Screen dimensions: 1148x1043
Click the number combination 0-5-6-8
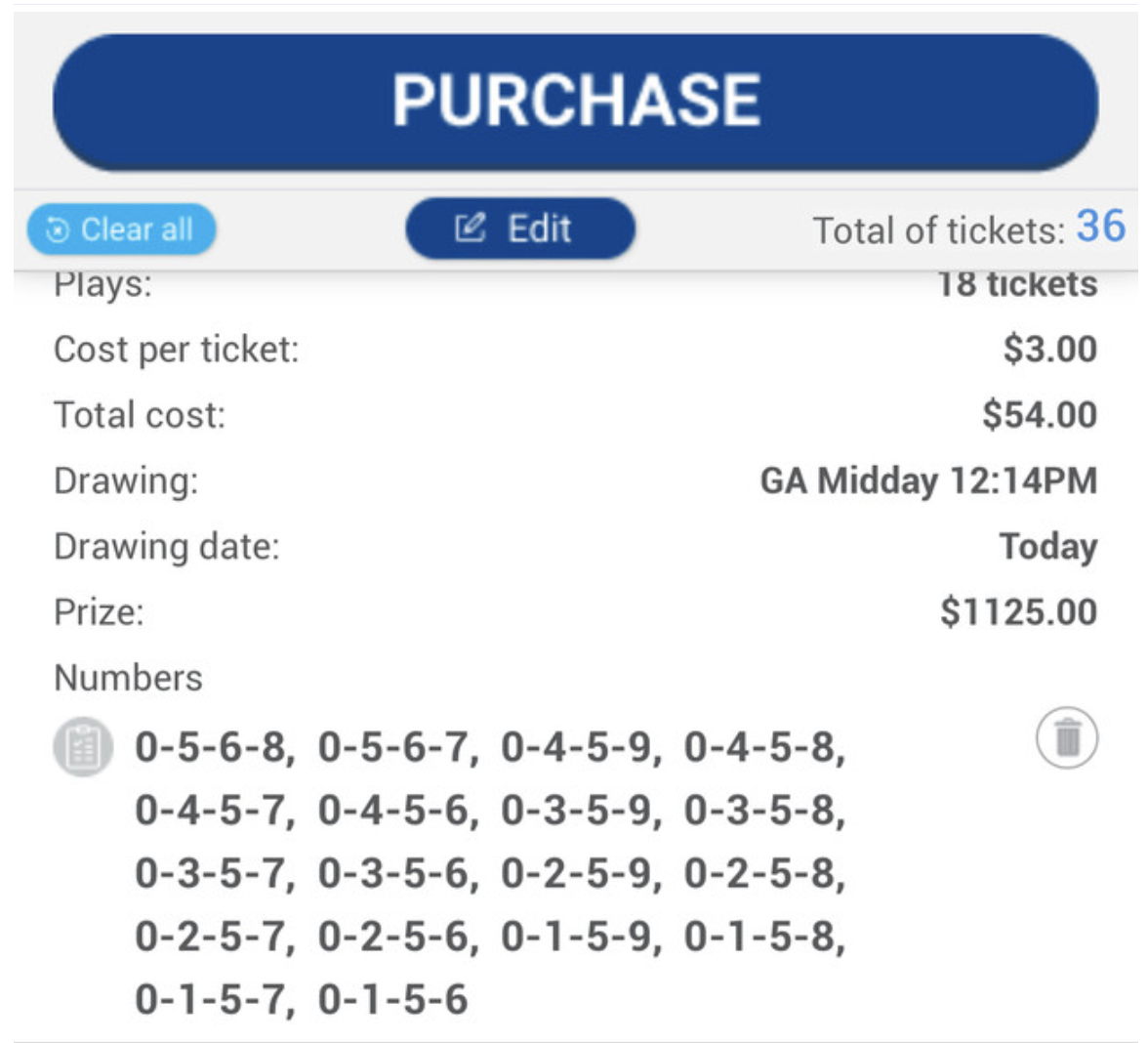(x=211, y=748)
